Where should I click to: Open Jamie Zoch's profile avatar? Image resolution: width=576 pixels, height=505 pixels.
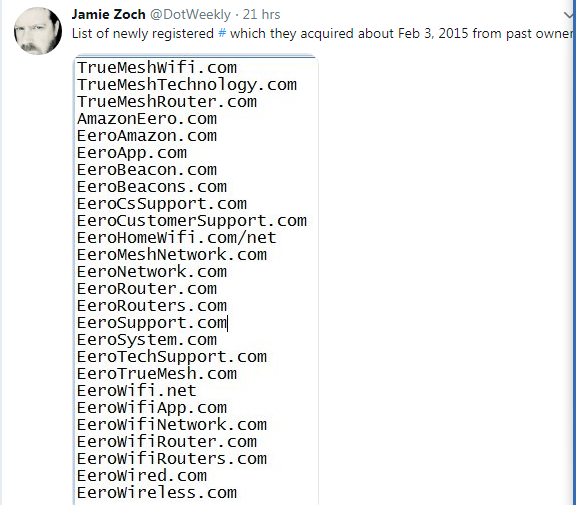[x=38, y=31]
